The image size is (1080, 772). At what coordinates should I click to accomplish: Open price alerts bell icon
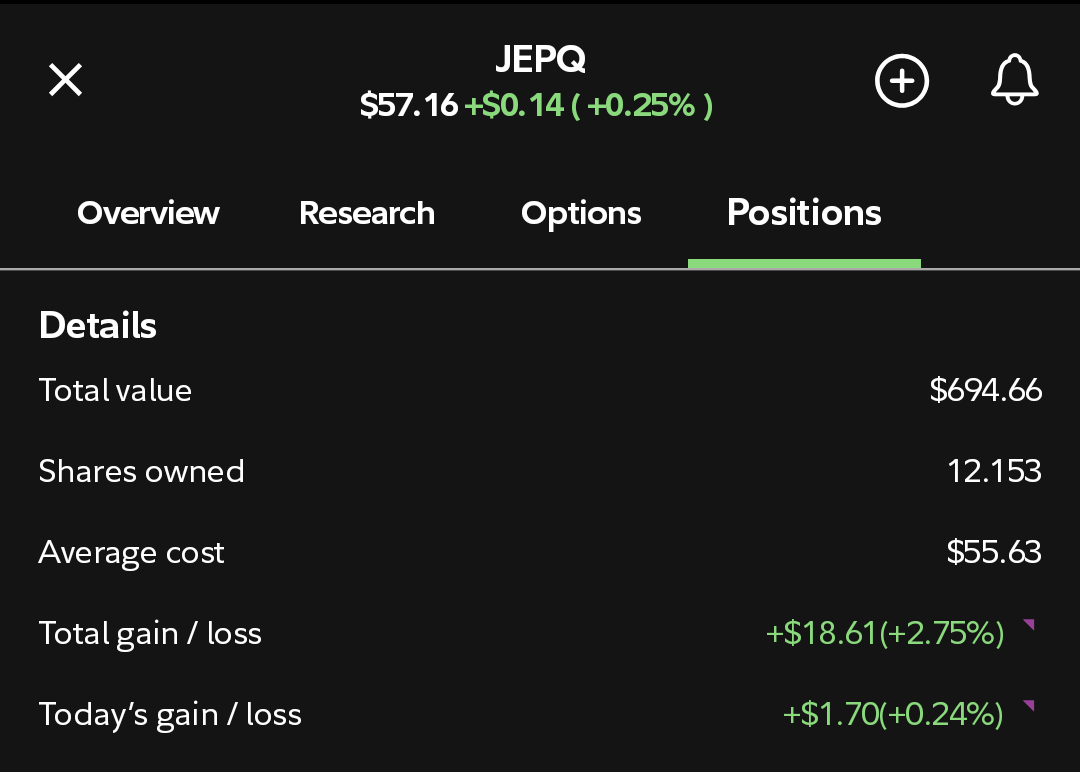pyautogui.click(x=1015, y=80)
